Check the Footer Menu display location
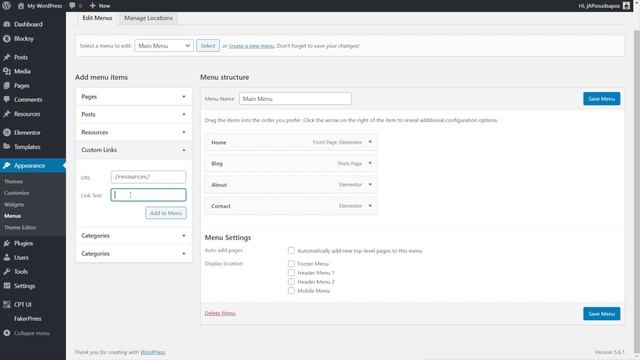This screenshot has width=640, height=360. 291,264
